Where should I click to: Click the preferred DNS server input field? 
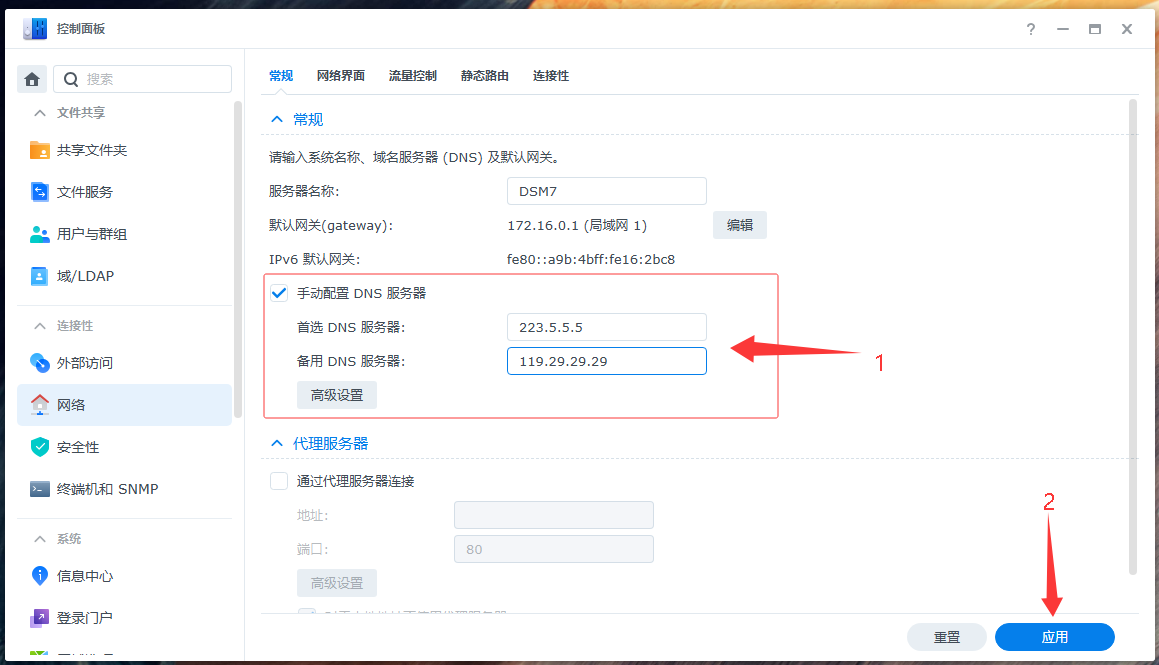coord(606,327)
